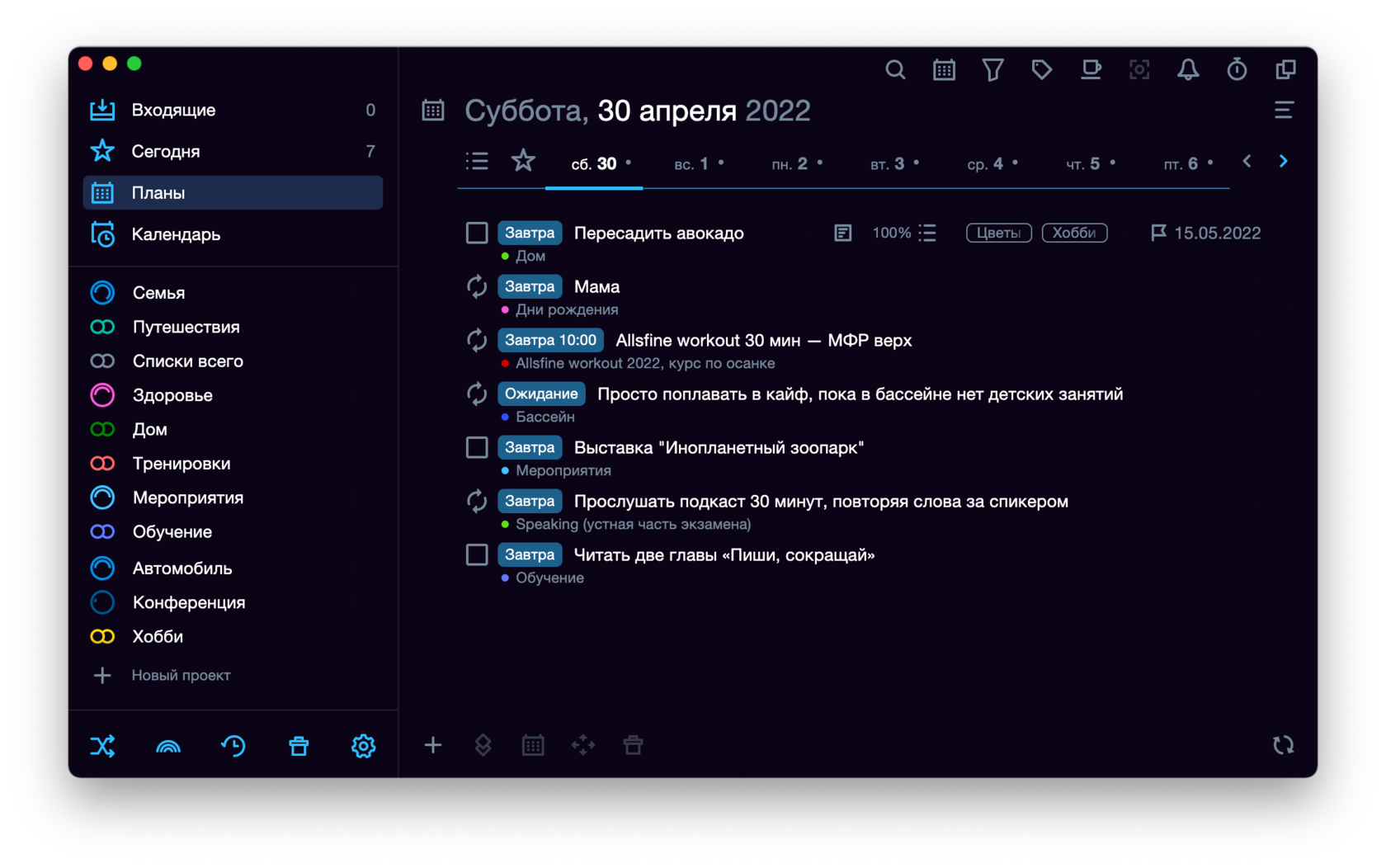Click the sync refresh icon at bottom right

click(1284, 745)
